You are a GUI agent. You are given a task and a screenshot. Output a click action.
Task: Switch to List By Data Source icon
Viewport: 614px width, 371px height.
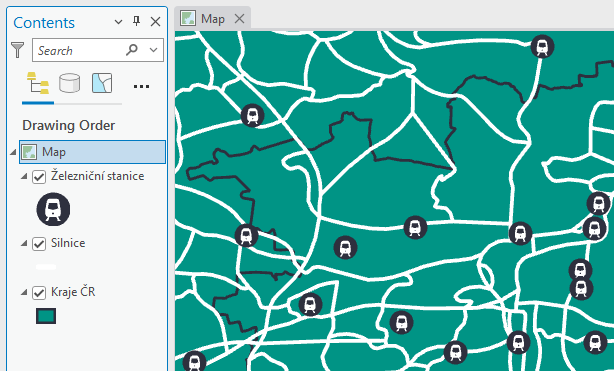click(x=69, y=83)
